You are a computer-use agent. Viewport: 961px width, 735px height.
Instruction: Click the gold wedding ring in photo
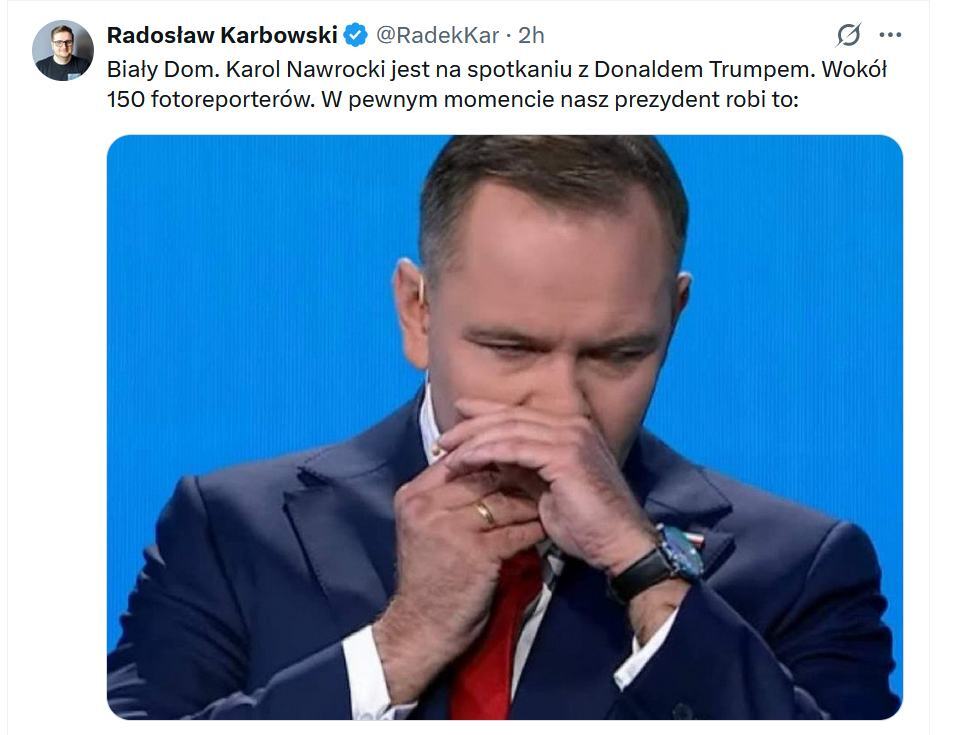486,514
